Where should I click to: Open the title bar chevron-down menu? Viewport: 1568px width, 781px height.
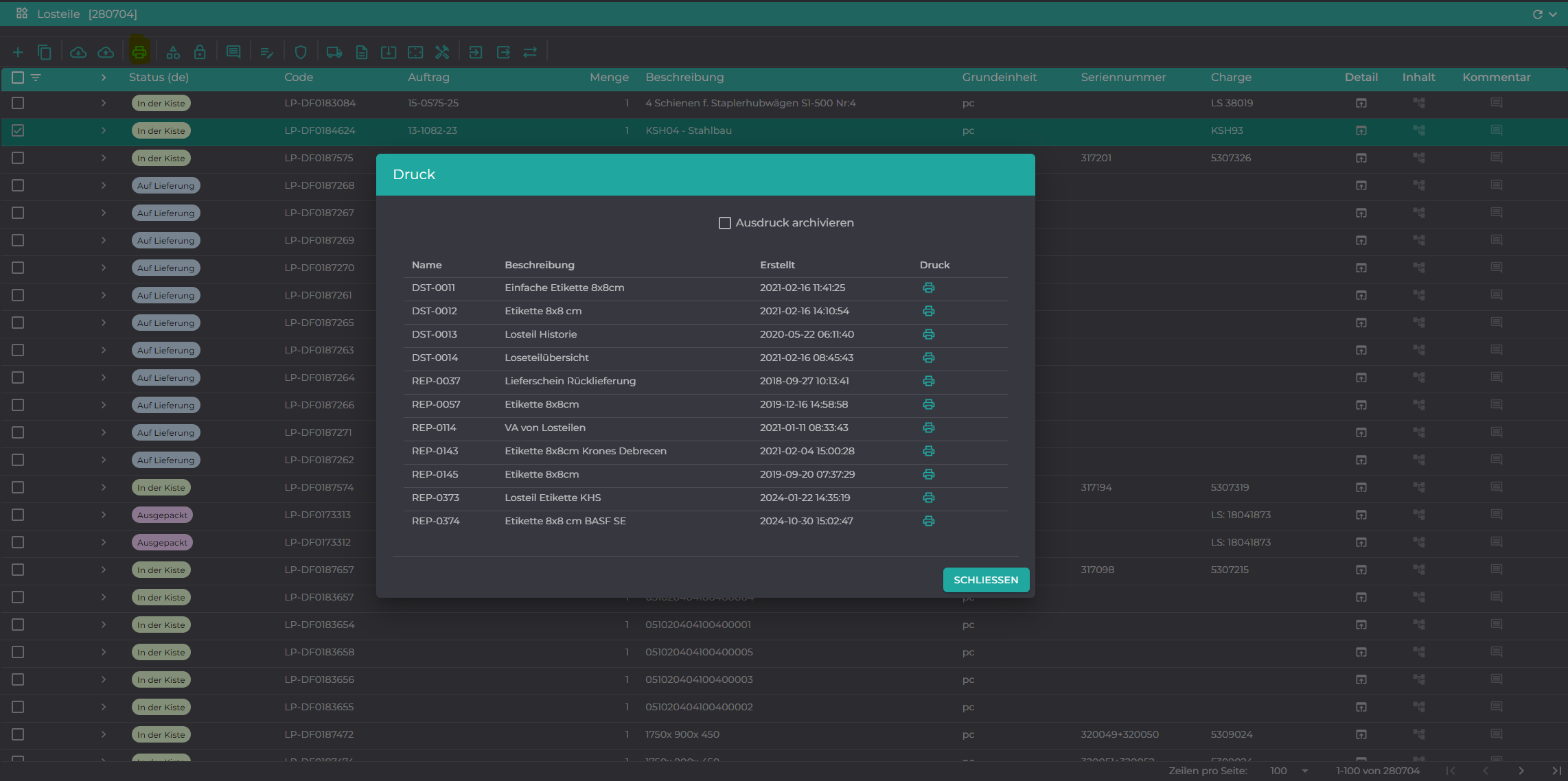click(1554, 14)
